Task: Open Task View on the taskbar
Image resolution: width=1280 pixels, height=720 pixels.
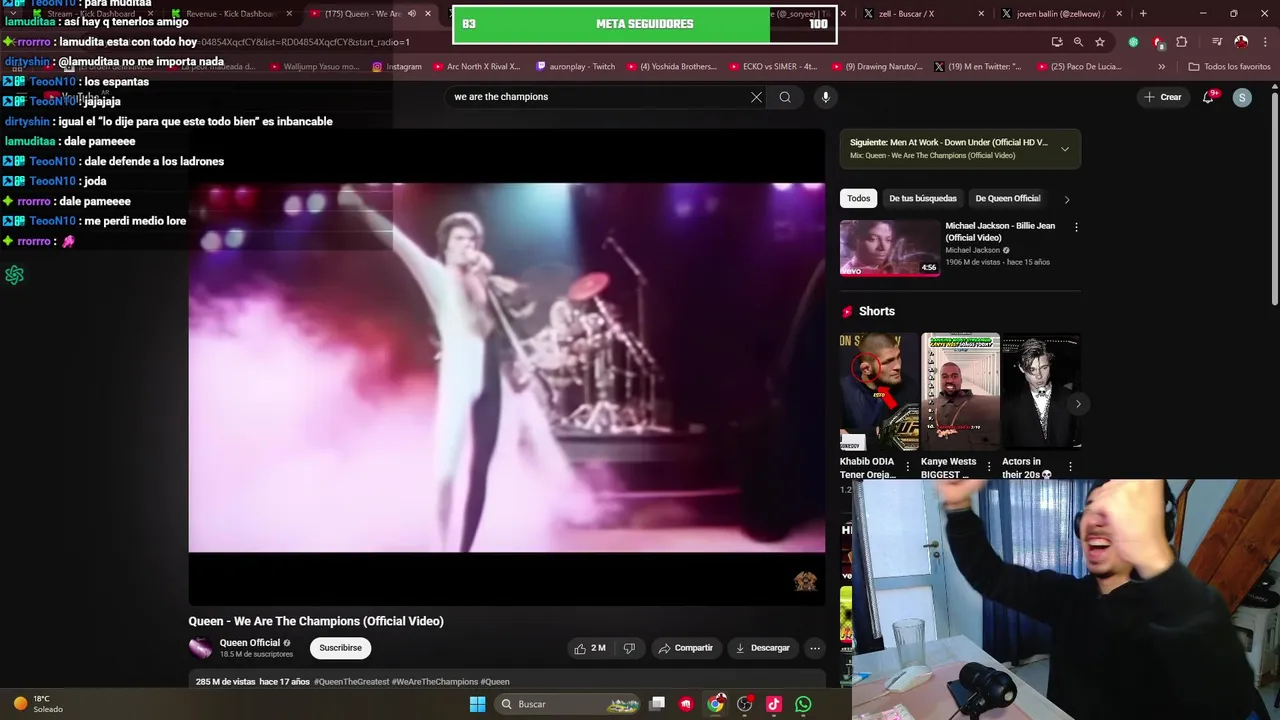Action: 657,704
